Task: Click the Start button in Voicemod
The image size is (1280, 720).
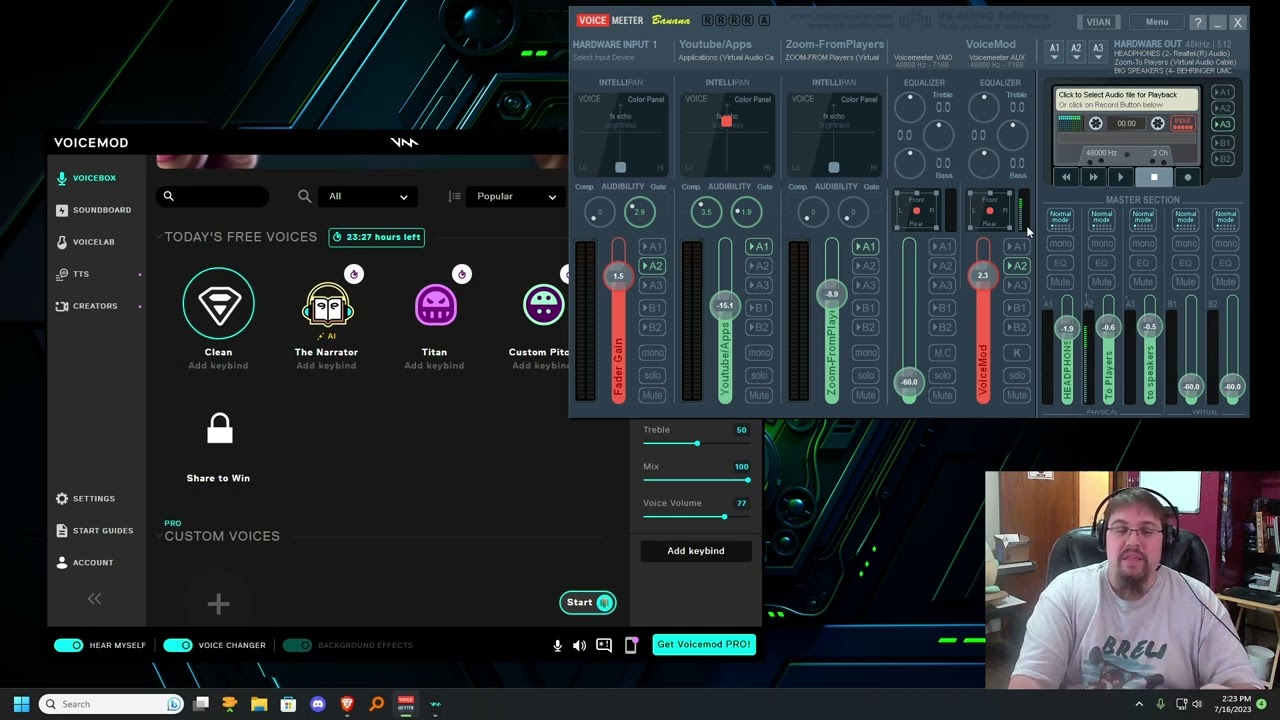Action: 587,602
